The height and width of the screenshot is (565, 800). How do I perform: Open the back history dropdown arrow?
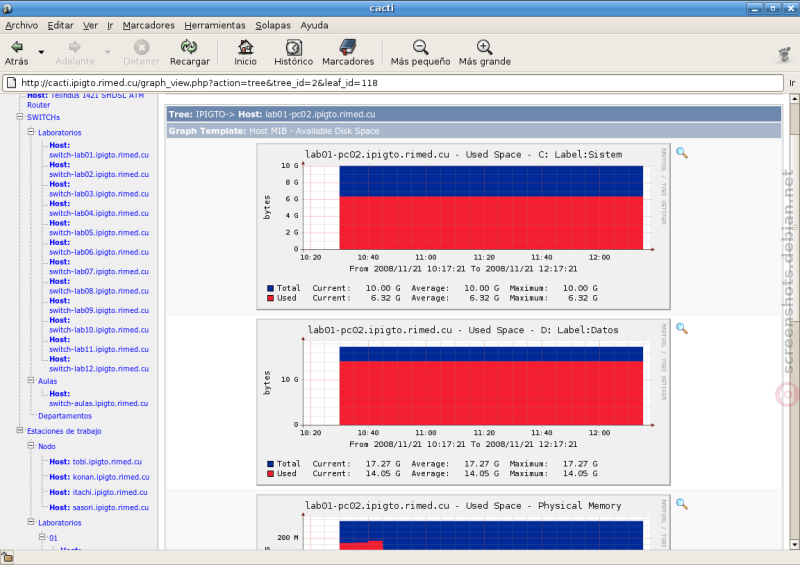[41, 52]
